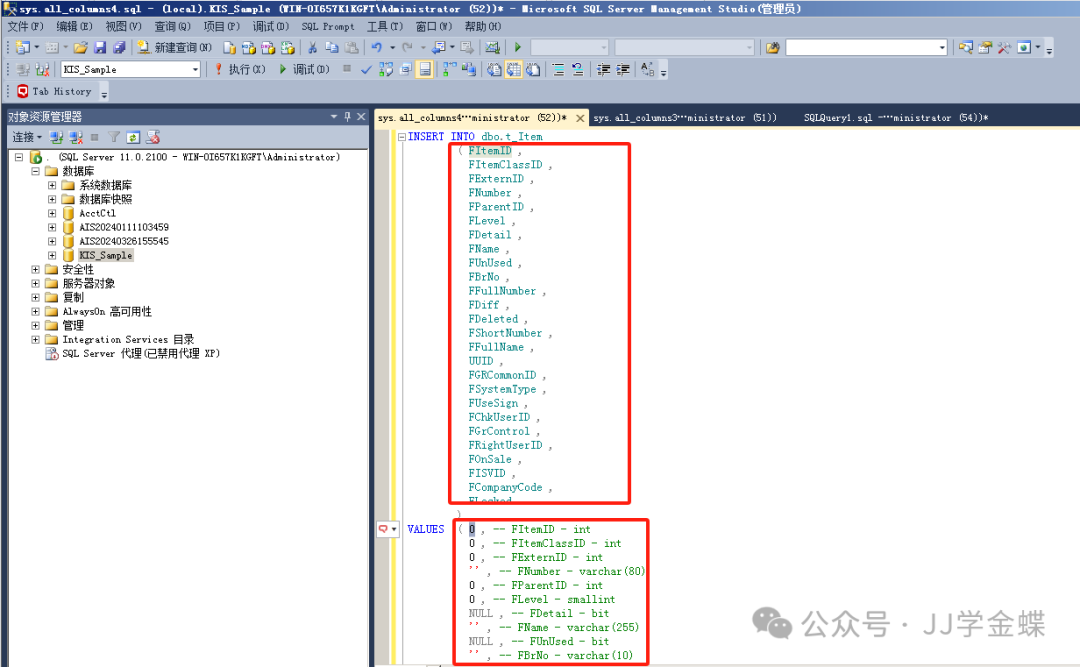1080x667 pixels.
Task: Switch to the SQLQuery1.sql tab
Action: coord(895,118)
